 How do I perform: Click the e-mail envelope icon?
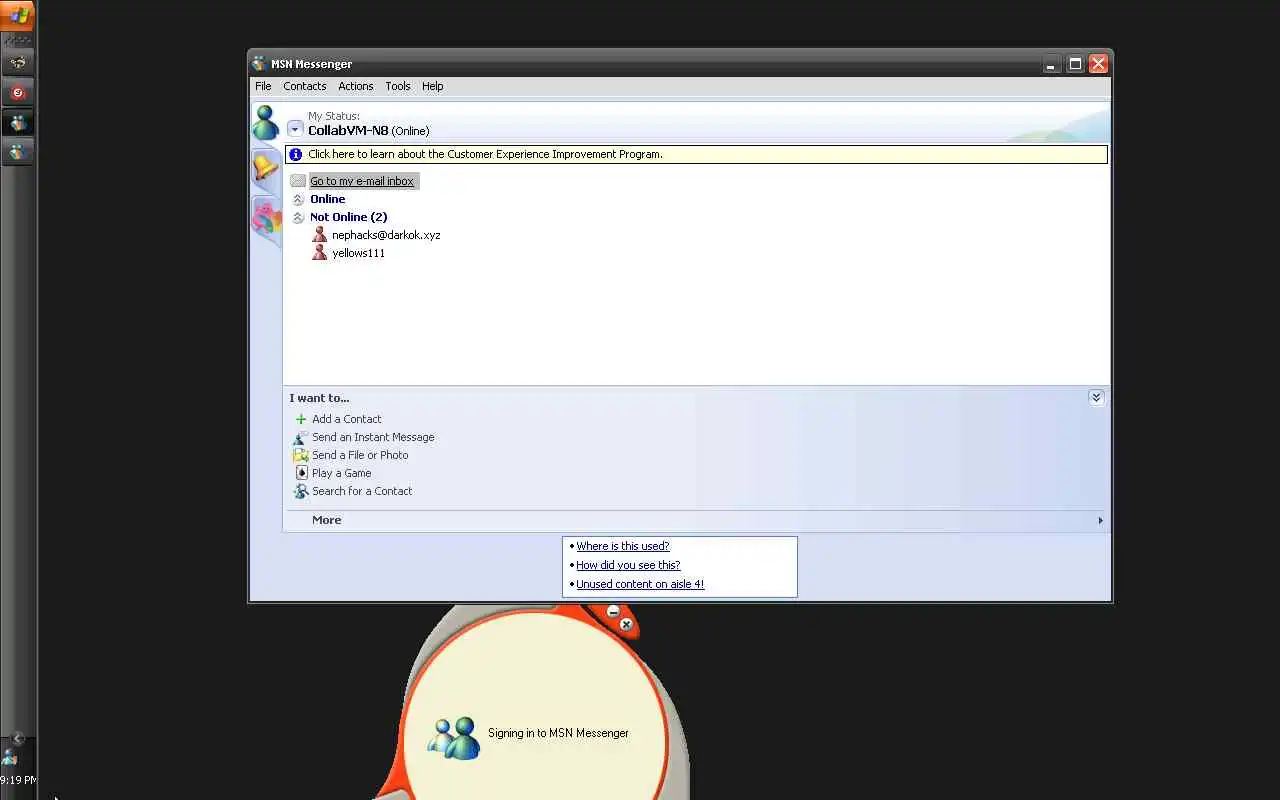click(x=298, y=181)
